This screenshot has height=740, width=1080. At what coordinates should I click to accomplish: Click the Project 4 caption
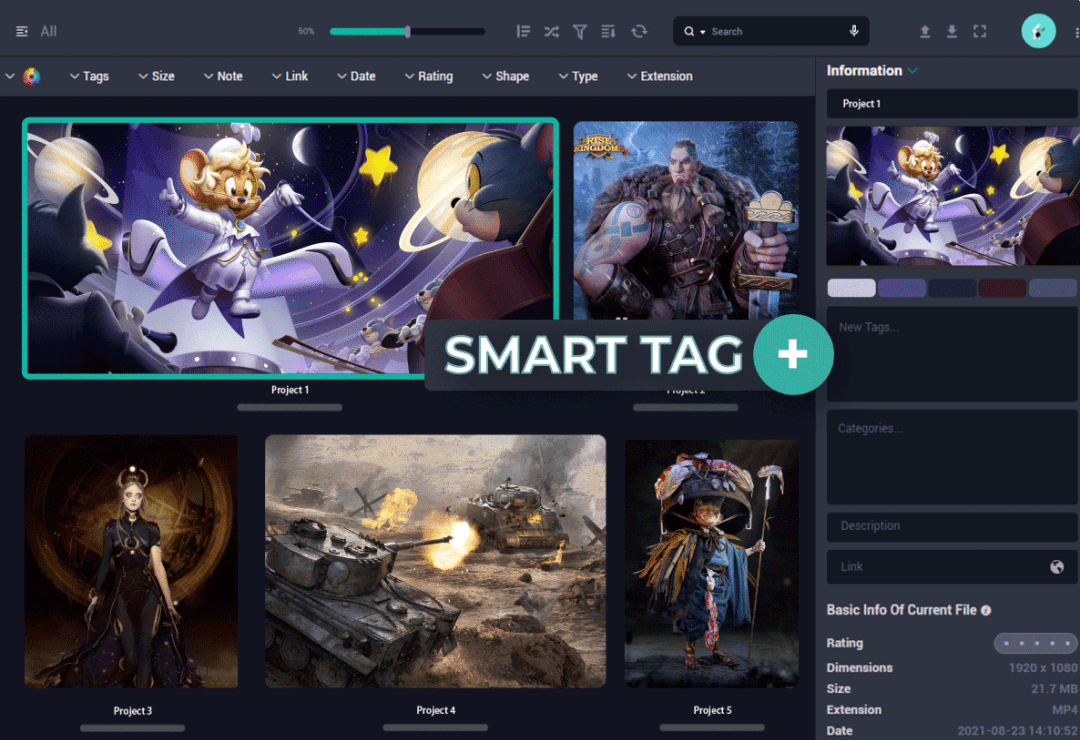[436, 710]
